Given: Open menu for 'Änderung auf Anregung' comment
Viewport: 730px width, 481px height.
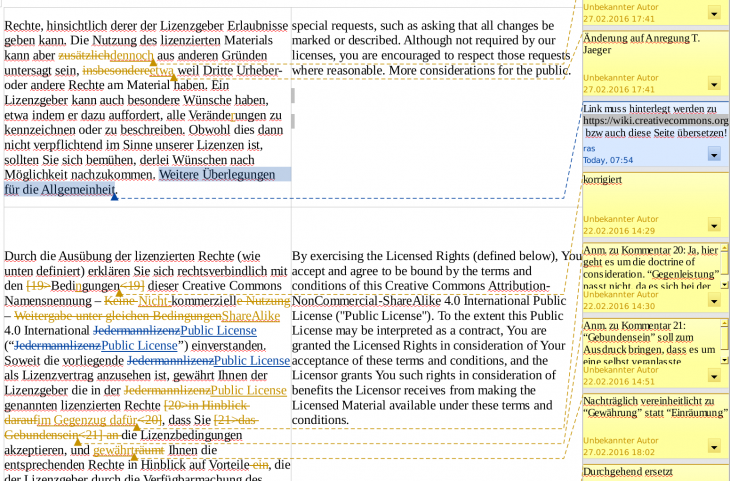Looking at the screenshot, I should coord(714,83).
